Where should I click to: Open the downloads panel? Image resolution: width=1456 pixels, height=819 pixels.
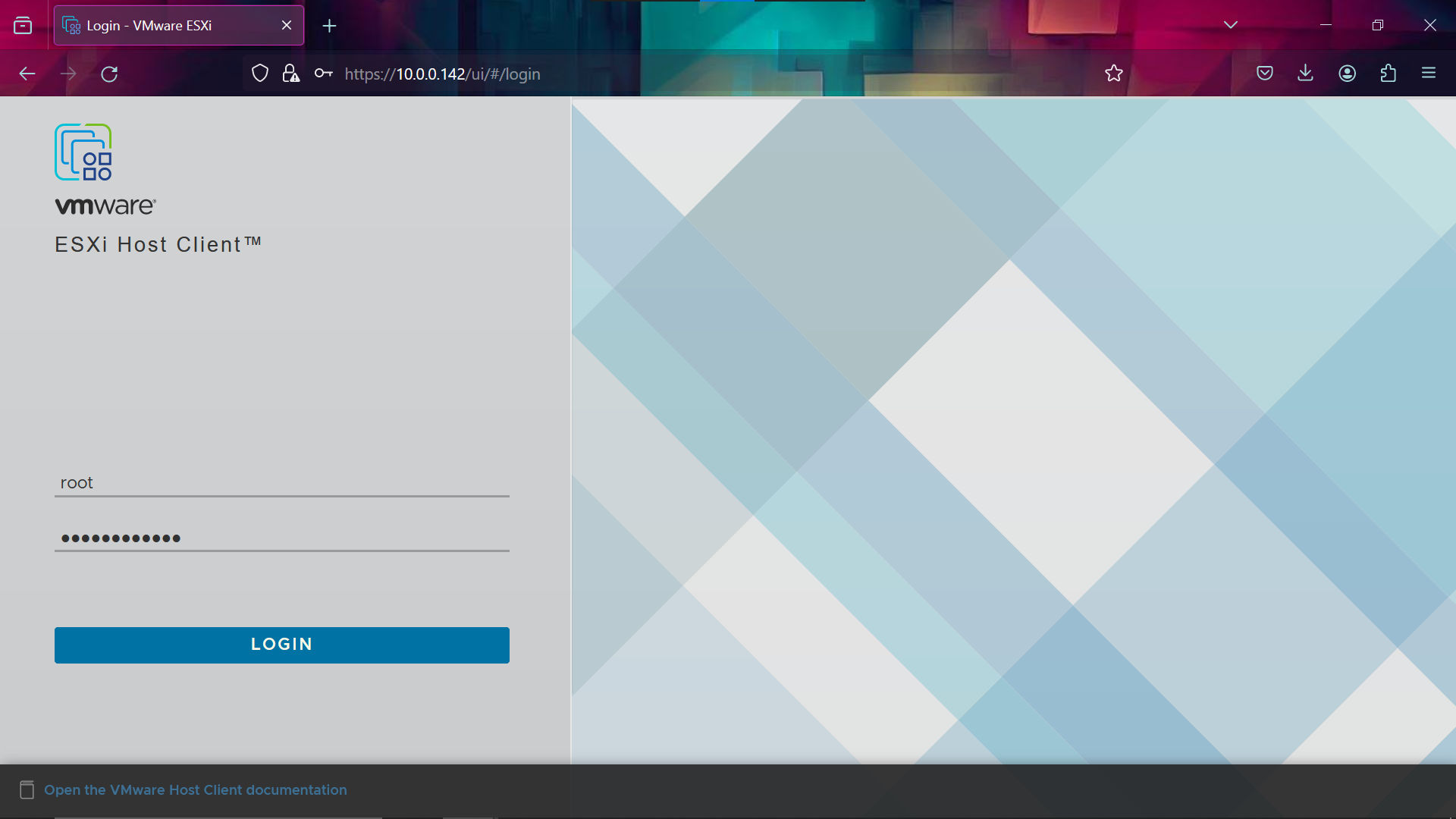pos(1305,74)
